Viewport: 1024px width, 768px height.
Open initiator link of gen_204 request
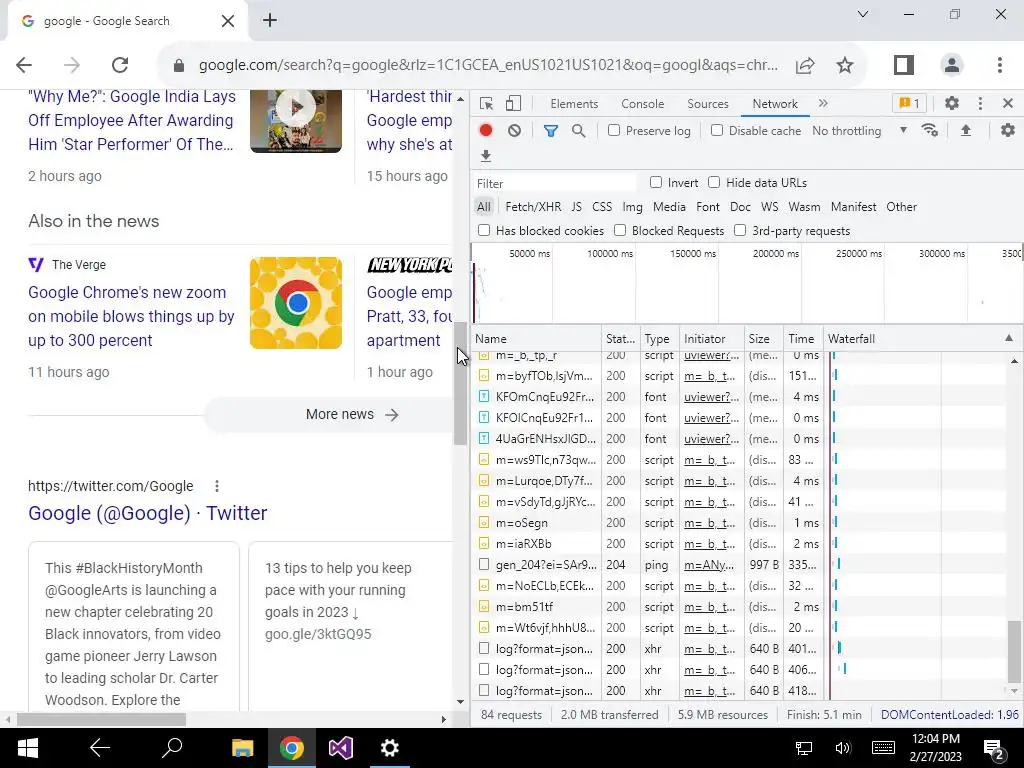709,565
